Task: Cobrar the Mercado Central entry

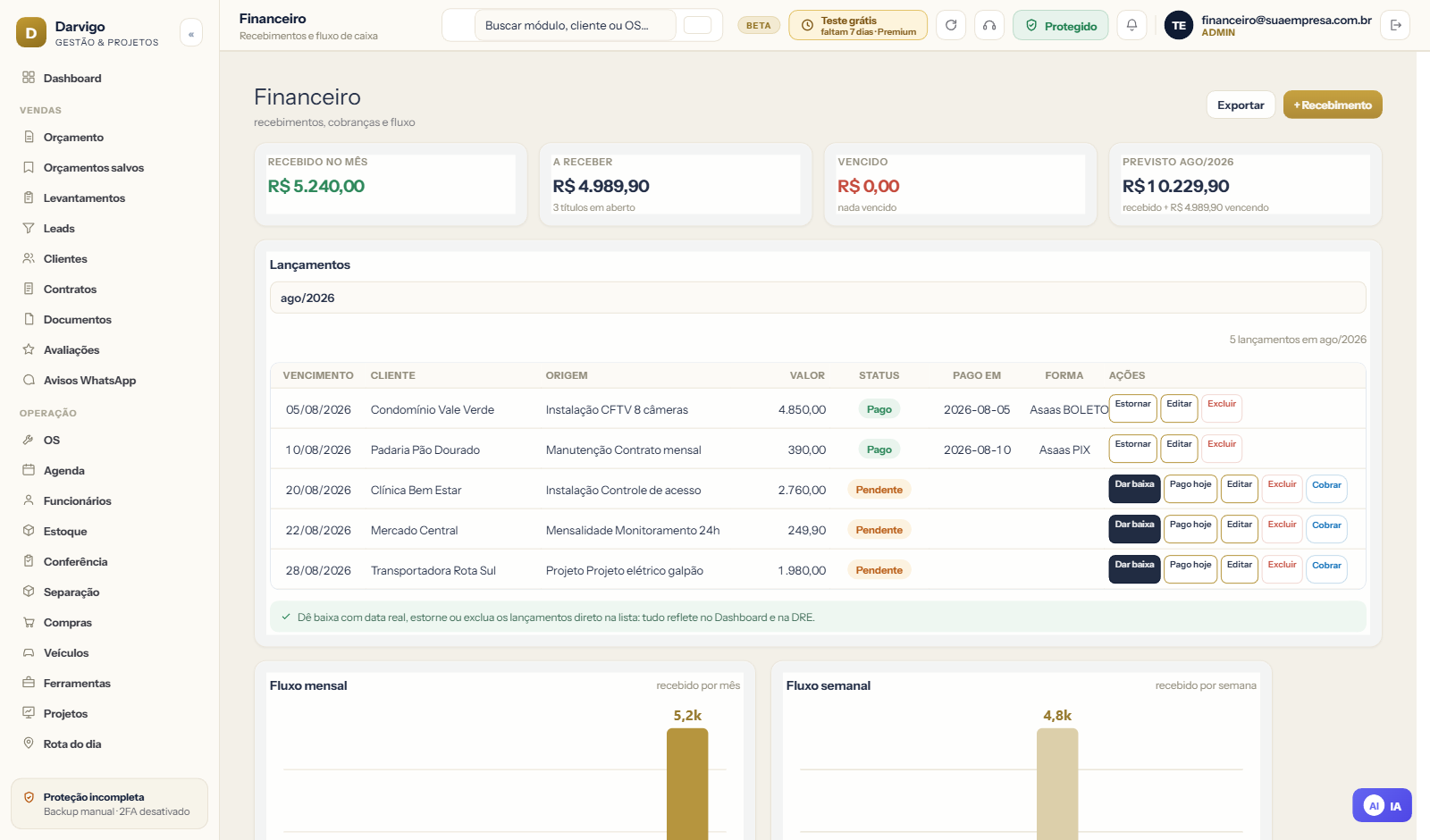Action: click(1326, 529)
